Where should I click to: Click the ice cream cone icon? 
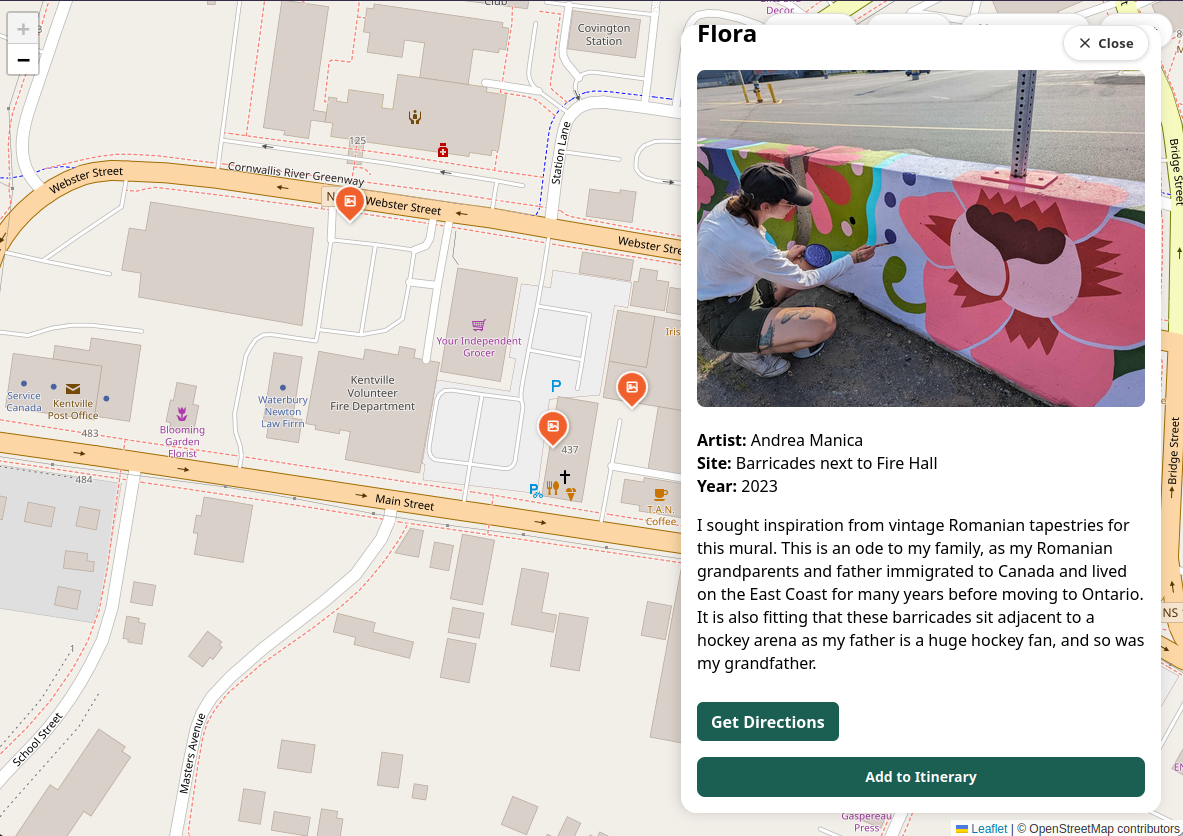[x=571, y=494]
